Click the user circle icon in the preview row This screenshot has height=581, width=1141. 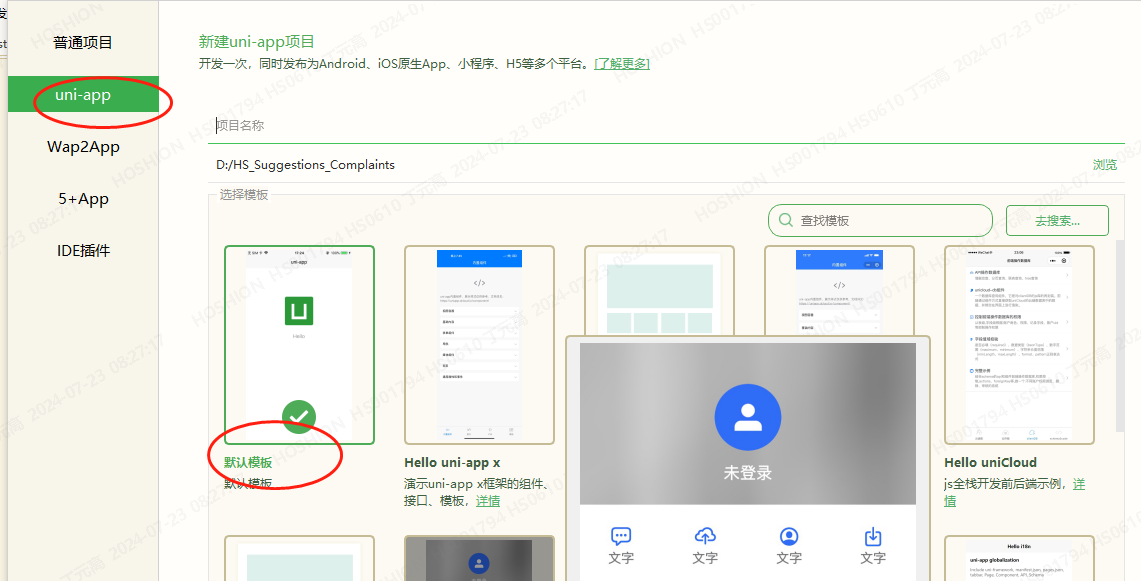(789, 537)
